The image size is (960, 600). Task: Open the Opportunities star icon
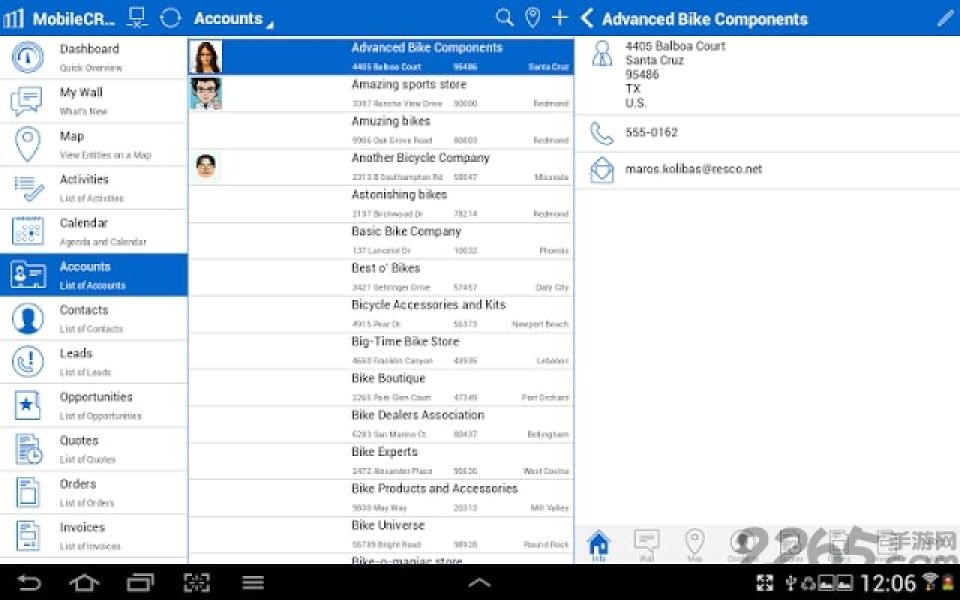point(28,405)
